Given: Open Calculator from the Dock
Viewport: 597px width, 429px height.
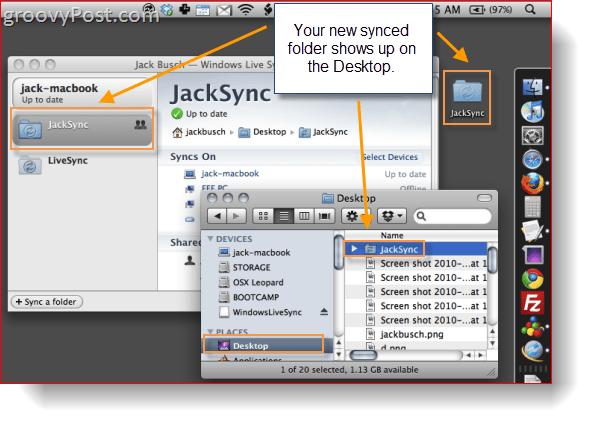Looking at the screenshot, I should [532, 207].
